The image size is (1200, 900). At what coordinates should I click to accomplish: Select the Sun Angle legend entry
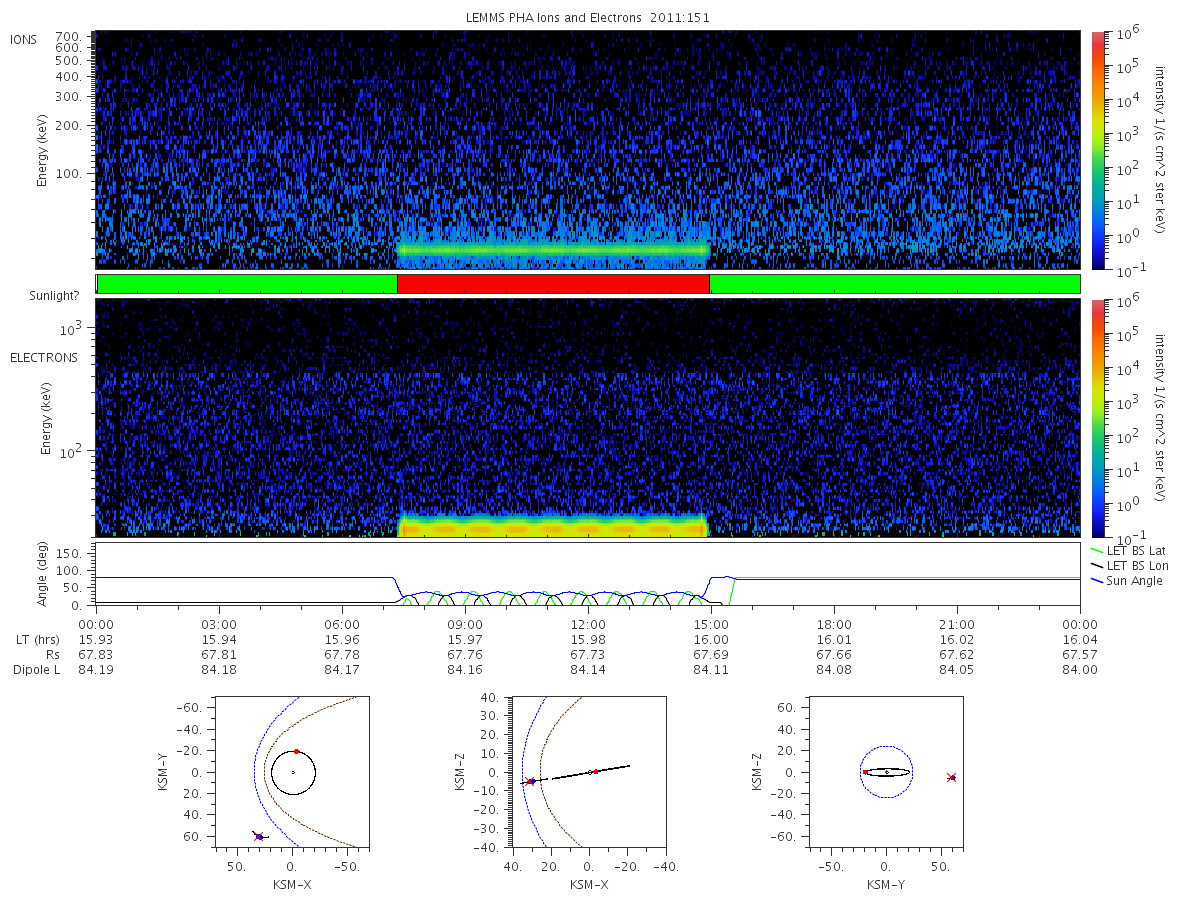point(1127,581)
